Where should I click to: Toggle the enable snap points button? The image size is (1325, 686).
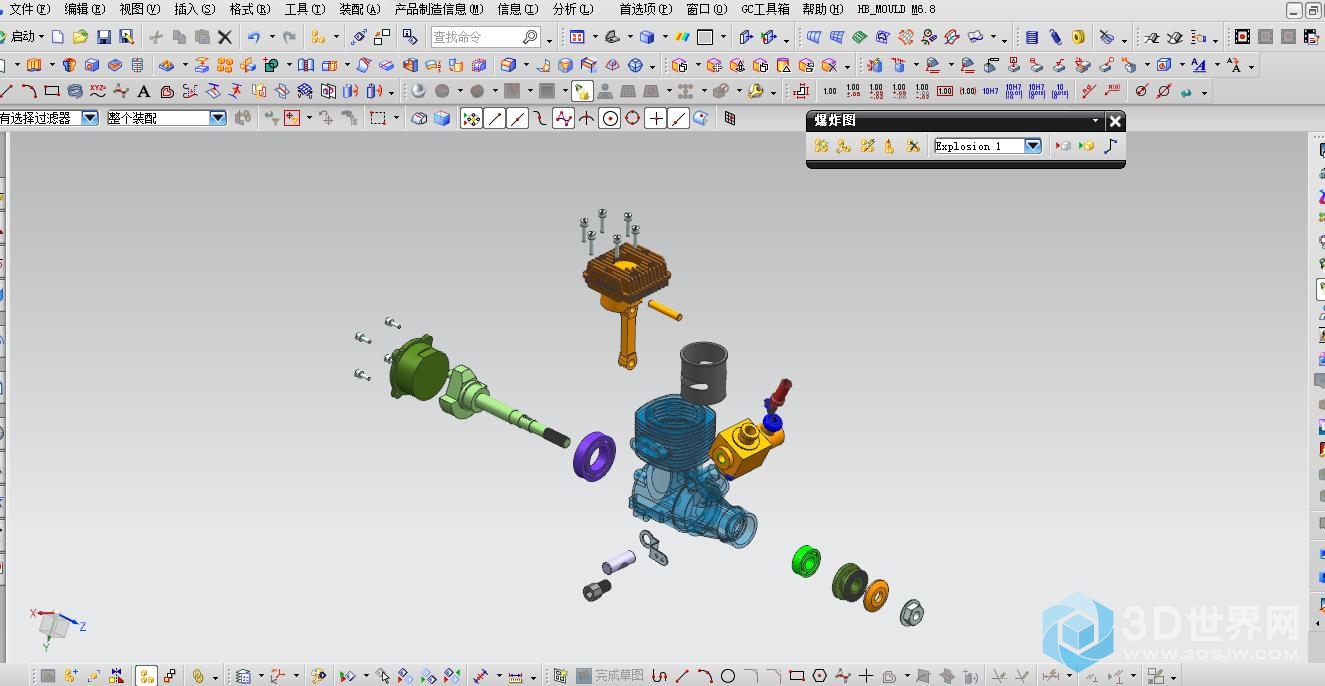point(471,118)
